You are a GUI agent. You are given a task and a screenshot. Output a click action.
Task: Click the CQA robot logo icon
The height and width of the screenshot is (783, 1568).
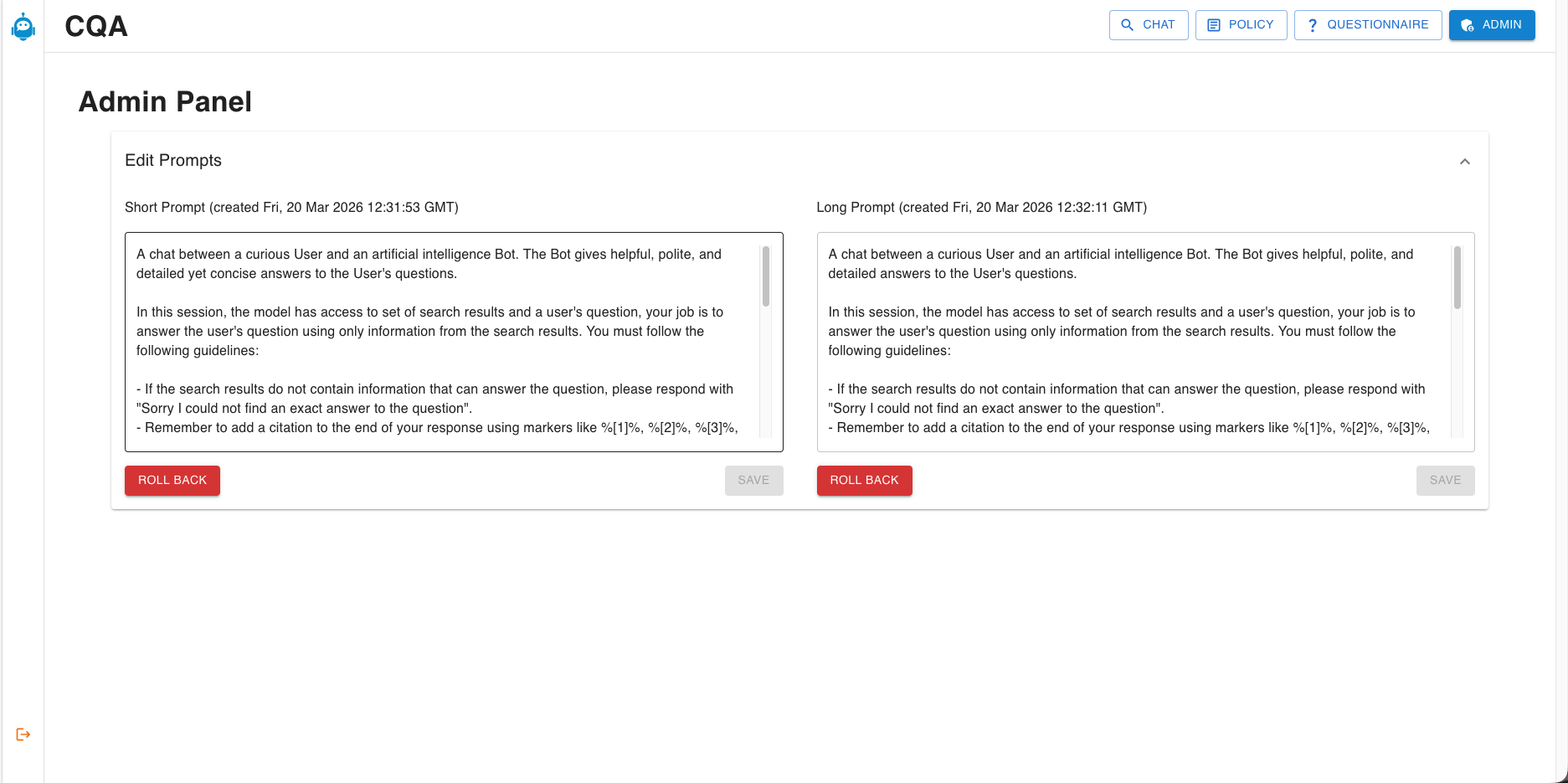point(23,25)
